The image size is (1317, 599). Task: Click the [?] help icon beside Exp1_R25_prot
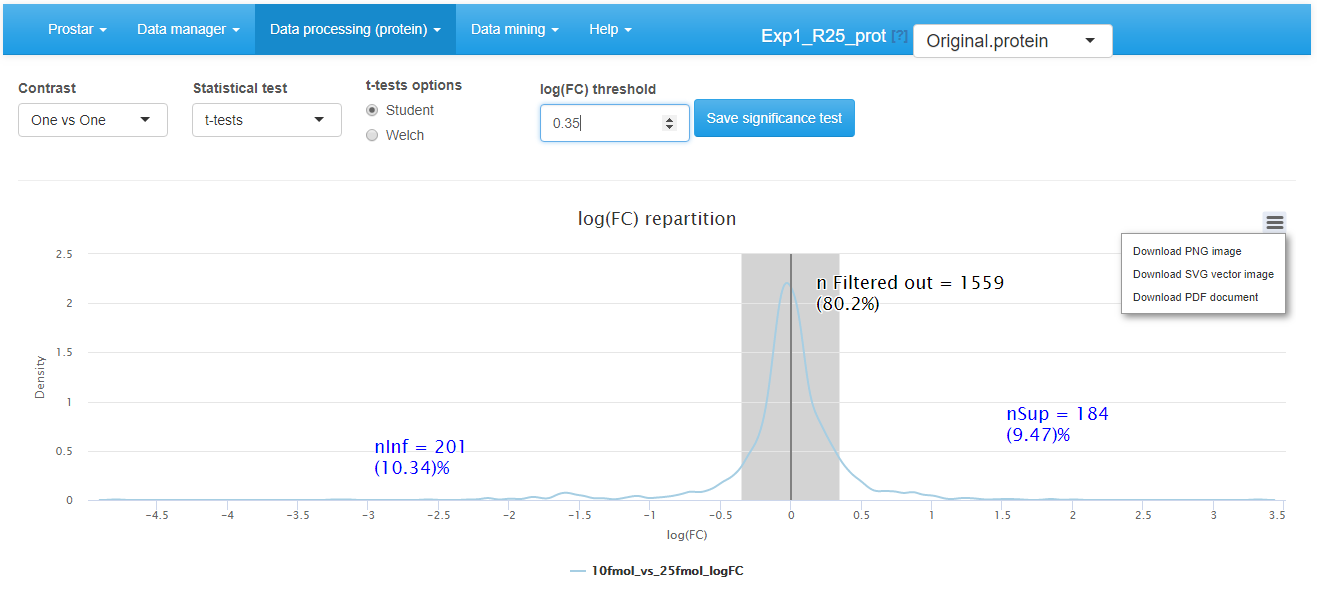pos(899,35)
